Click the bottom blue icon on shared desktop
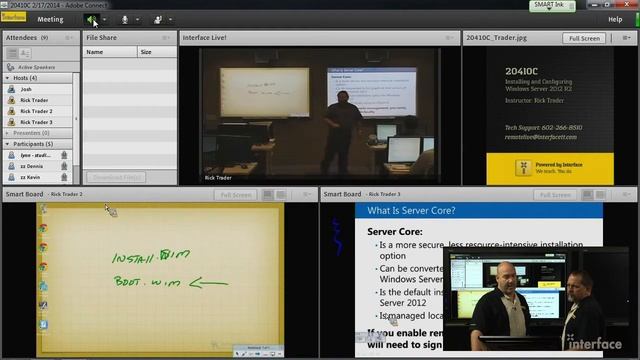This screenshot has height=360, width=640. (x=43, y=325)
